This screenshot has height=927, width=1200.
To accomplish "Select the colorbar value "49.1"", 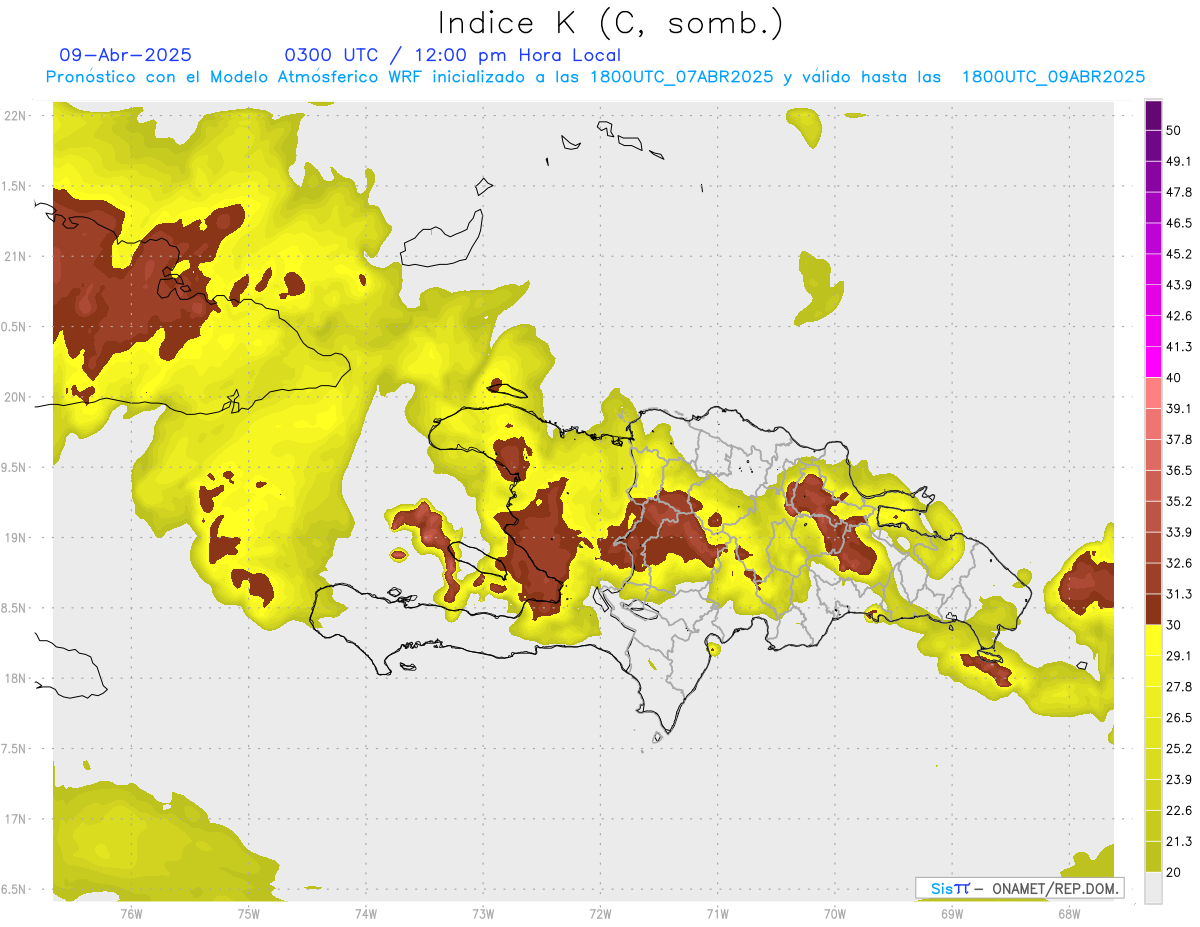I will pyautogui.click(x=1179, y=161).
